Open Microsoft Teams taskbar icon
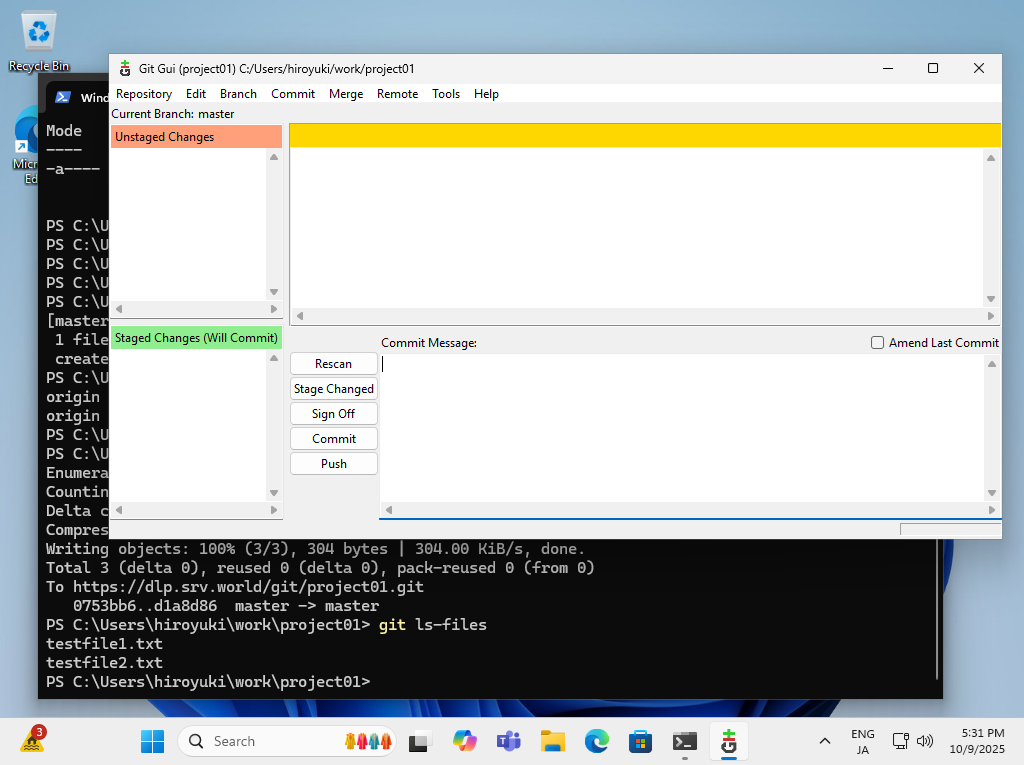The width and height of the screenshot is (1024, 765). (x=509, y=741)
